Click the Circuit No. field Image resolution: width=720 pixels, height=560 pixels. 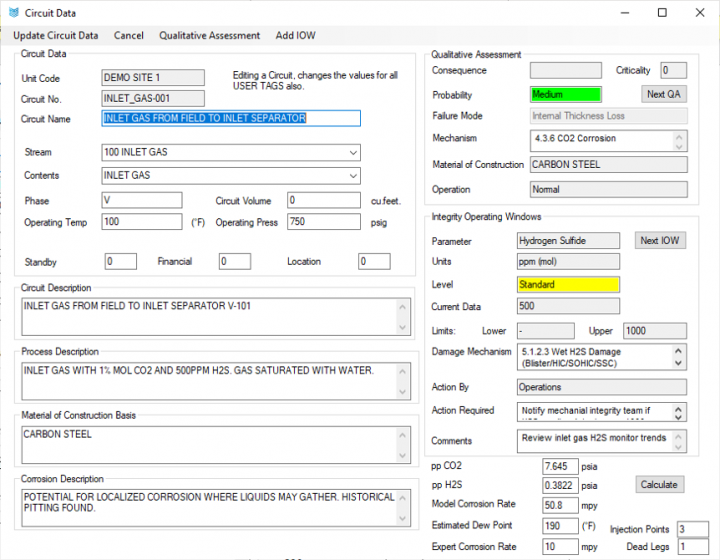coord(153,98)
